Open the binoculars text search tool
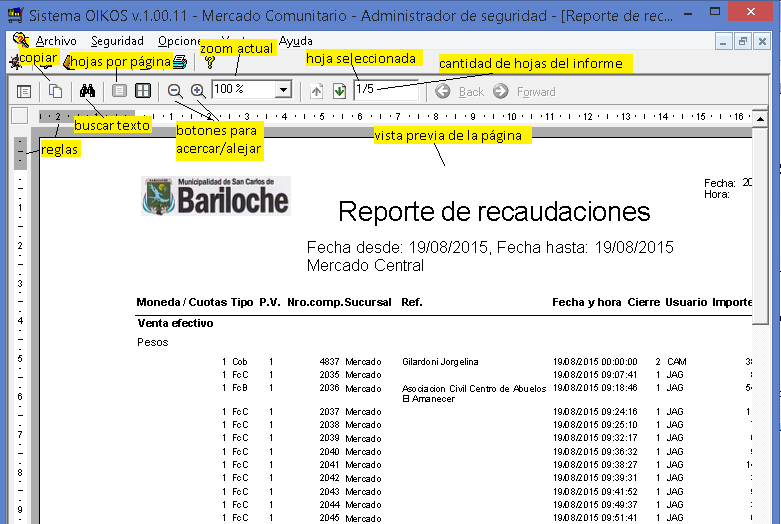The width and height of the screenshot is (781, 524). click(87, 91)
